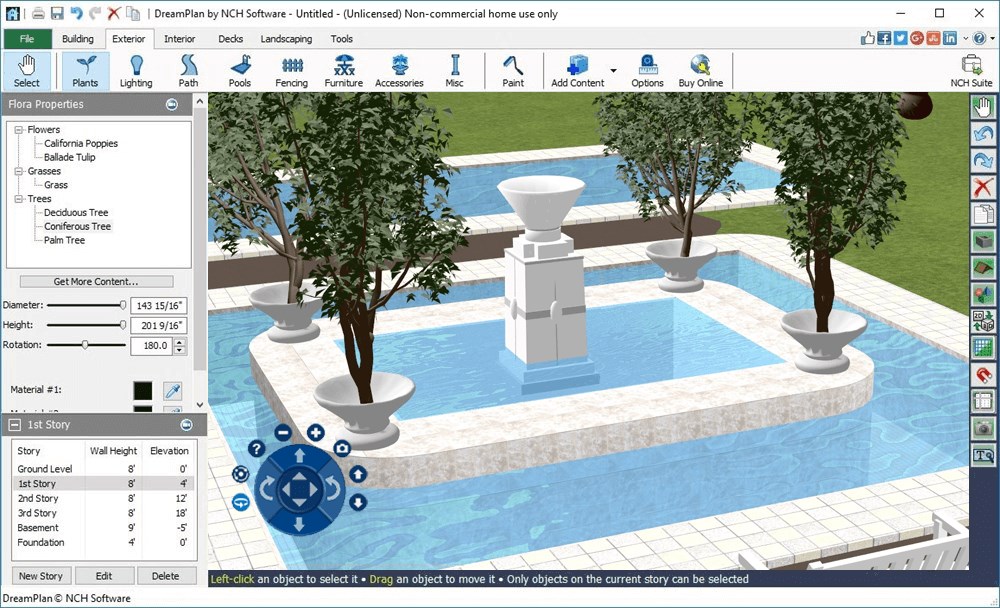The image size is (1000, 608).
Task: Collapse the 1st Story panel with round button
Action: (186, 425)
